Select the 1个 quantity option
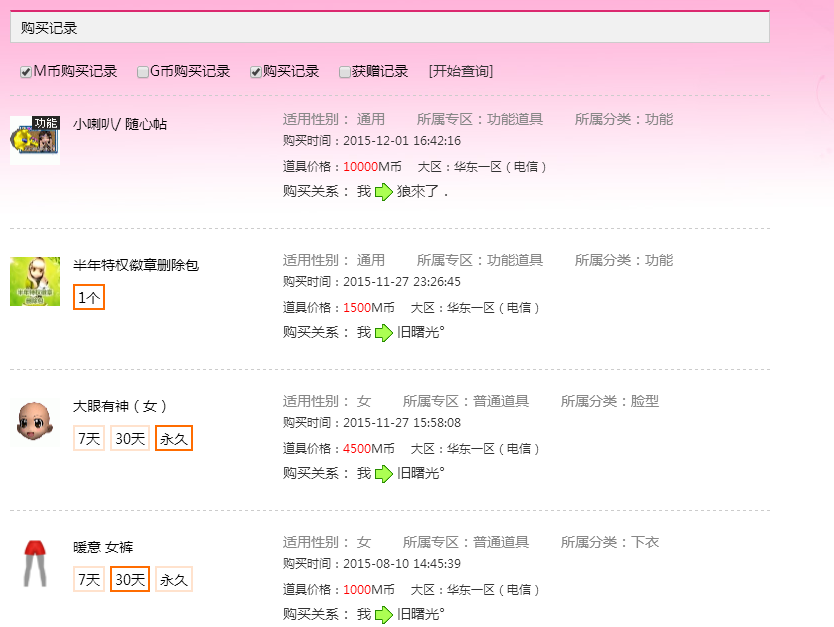The image size is (834, 627). pyautogui.click(x=89, y=297)
